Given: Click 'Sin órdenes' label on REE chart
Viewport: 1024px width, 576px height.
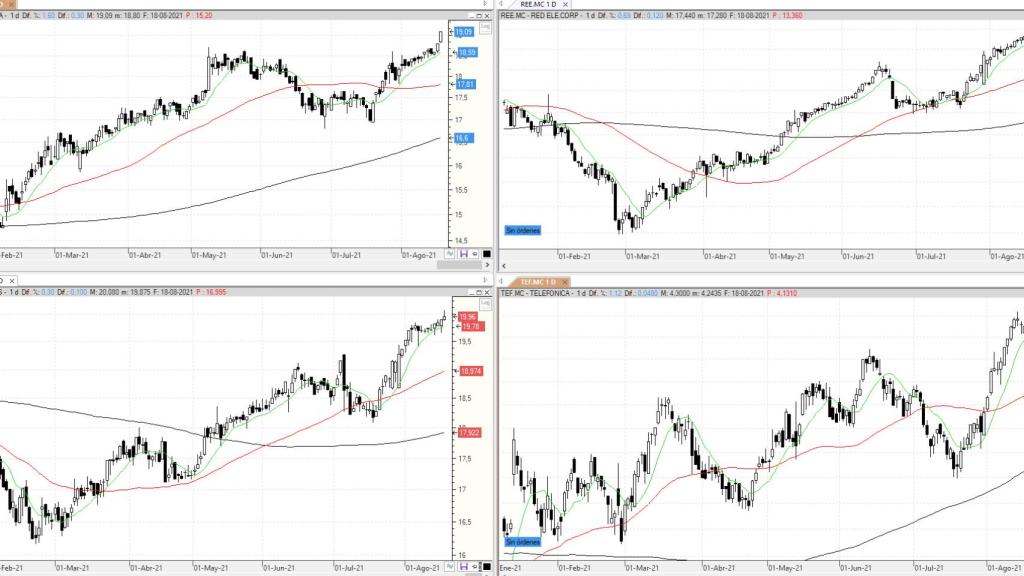Looking at the screenshot, I should tap(523, 230).
